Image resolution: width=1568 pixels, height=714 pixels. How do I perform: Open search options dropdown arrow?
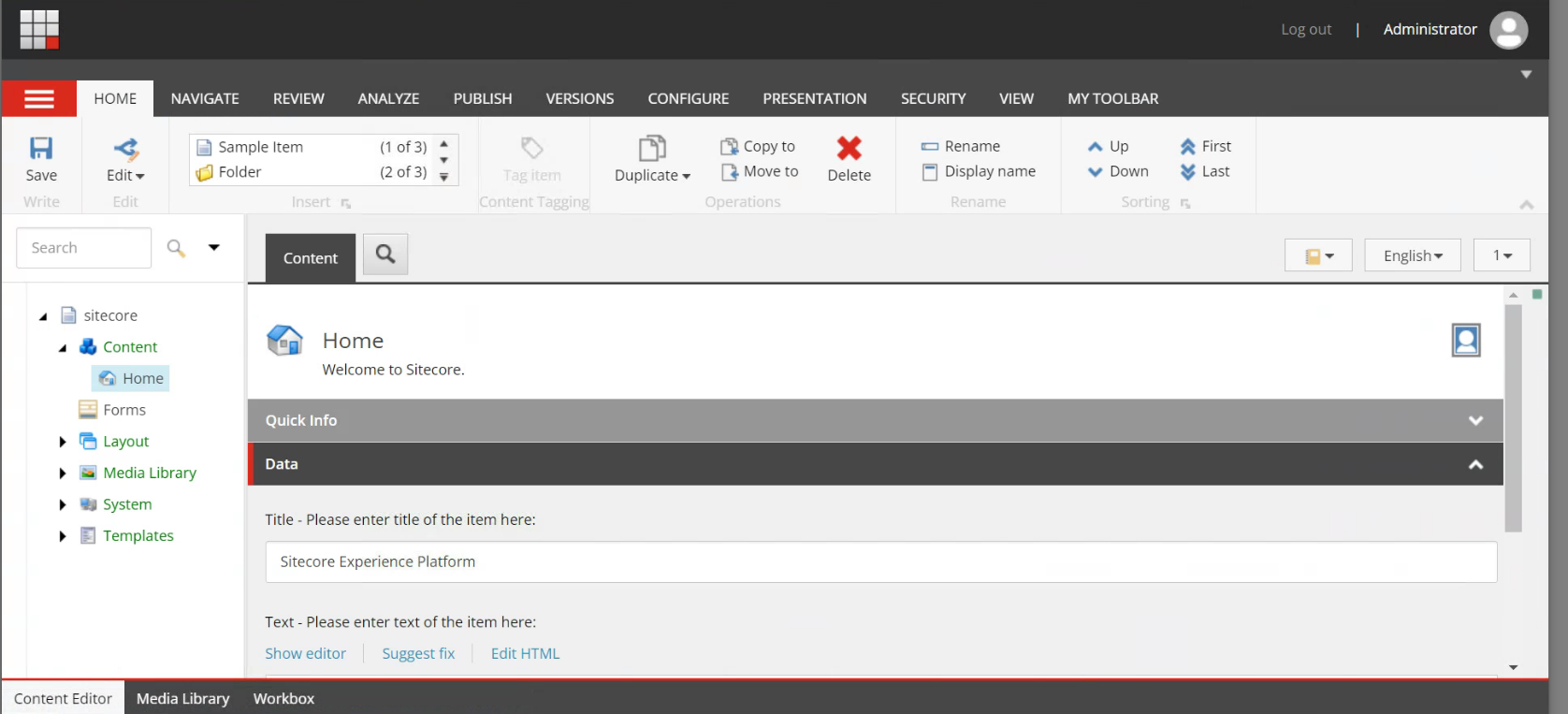coord(214,247)
